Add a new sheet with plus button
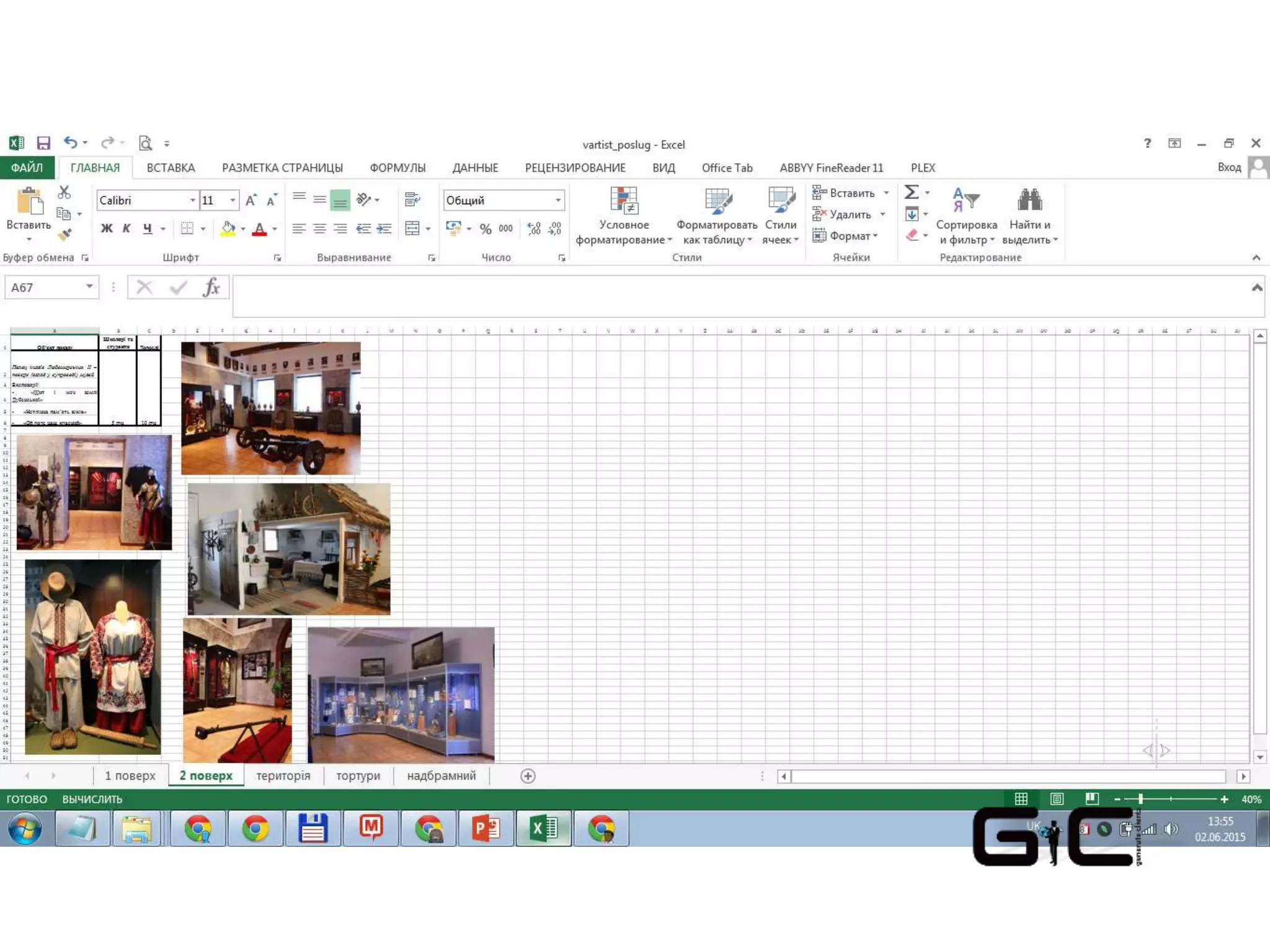Screen dimensions: 1270x952 [x=528, y=776]
